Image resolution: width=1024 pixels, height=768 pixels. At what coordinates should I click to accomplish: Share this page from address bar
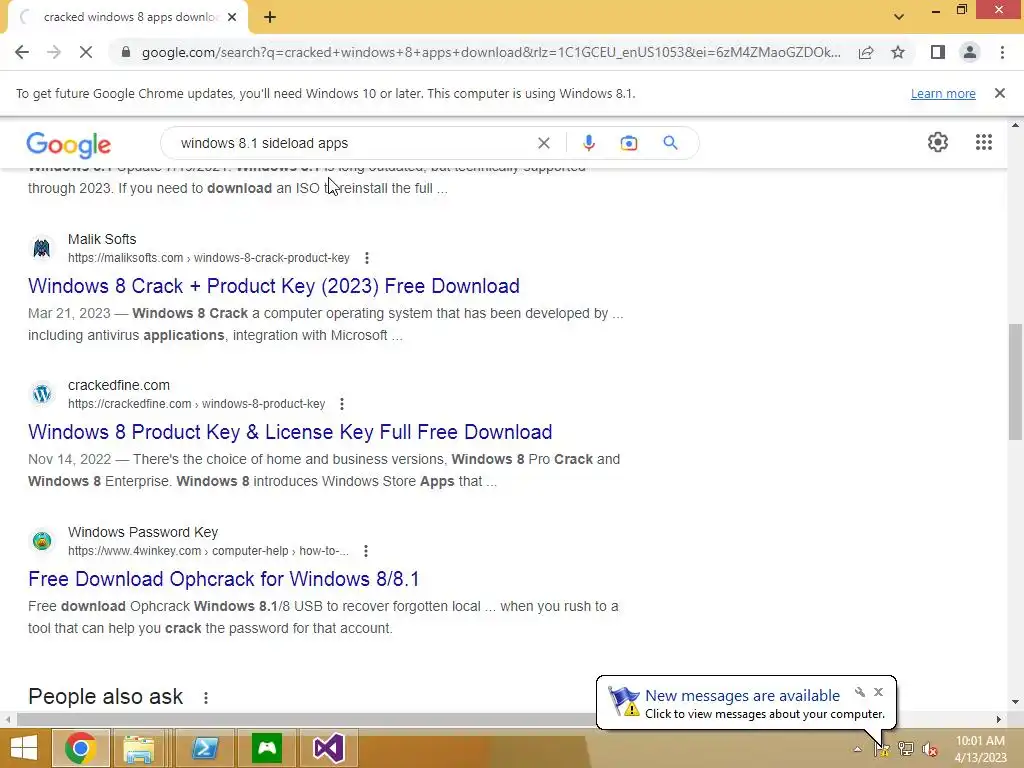click(x=866, y=52)
